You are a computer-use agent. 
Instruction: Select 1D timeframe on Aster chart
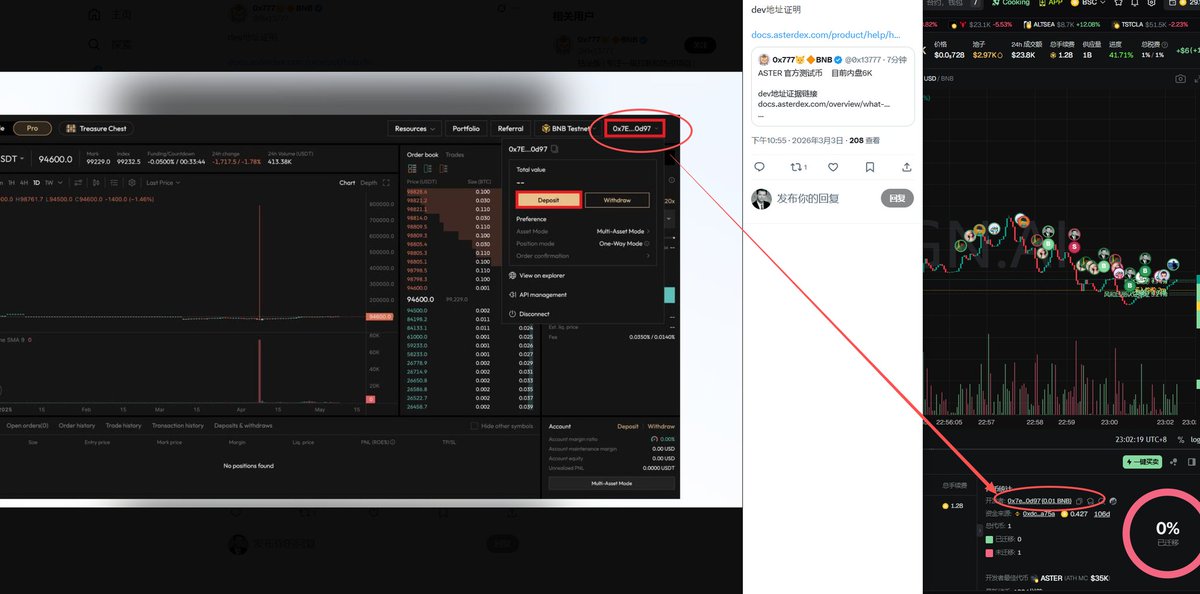(x=36, y=183)
